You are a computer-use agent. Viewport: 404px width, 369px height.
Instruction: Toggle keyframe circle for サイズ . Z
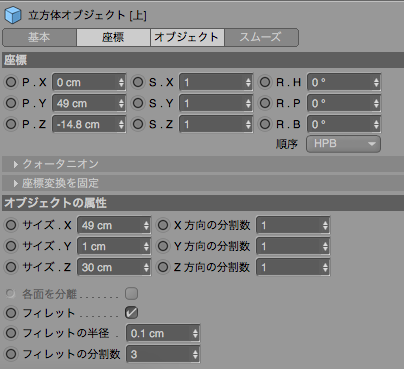pyautogui.click(x=11, y=267)
